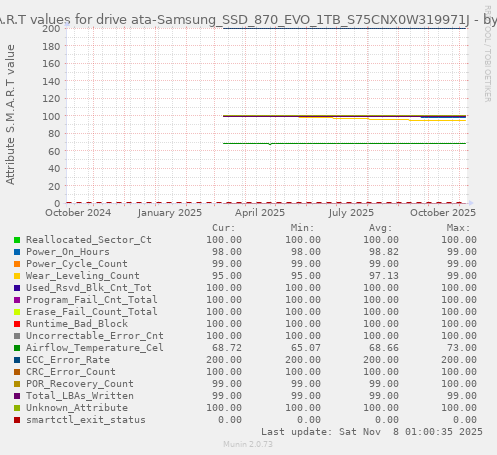Click Airflow_Temperature_Cel current value 68.72
This screenshot has height=455, width=497.
(x=227, y=348)
